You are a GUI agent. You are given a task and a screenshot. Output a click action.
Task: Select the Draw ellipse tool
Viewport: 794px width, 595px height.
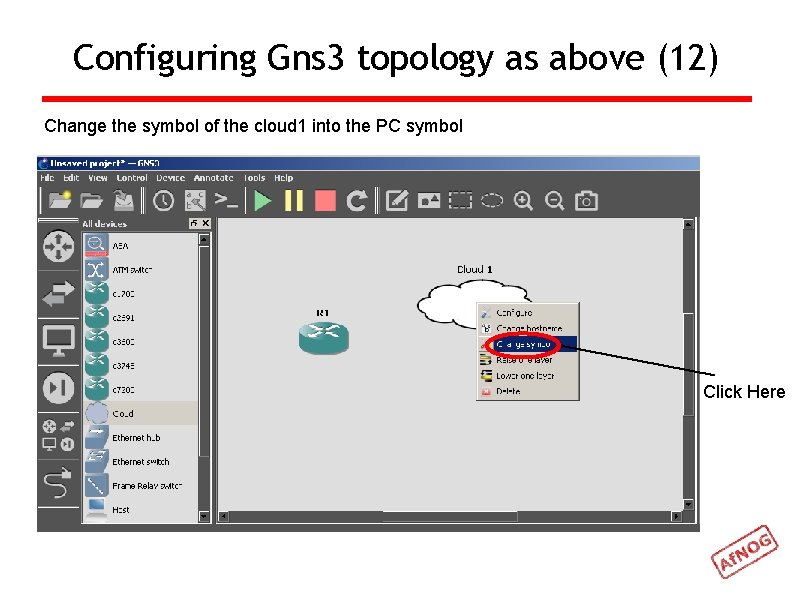point(492,201)
